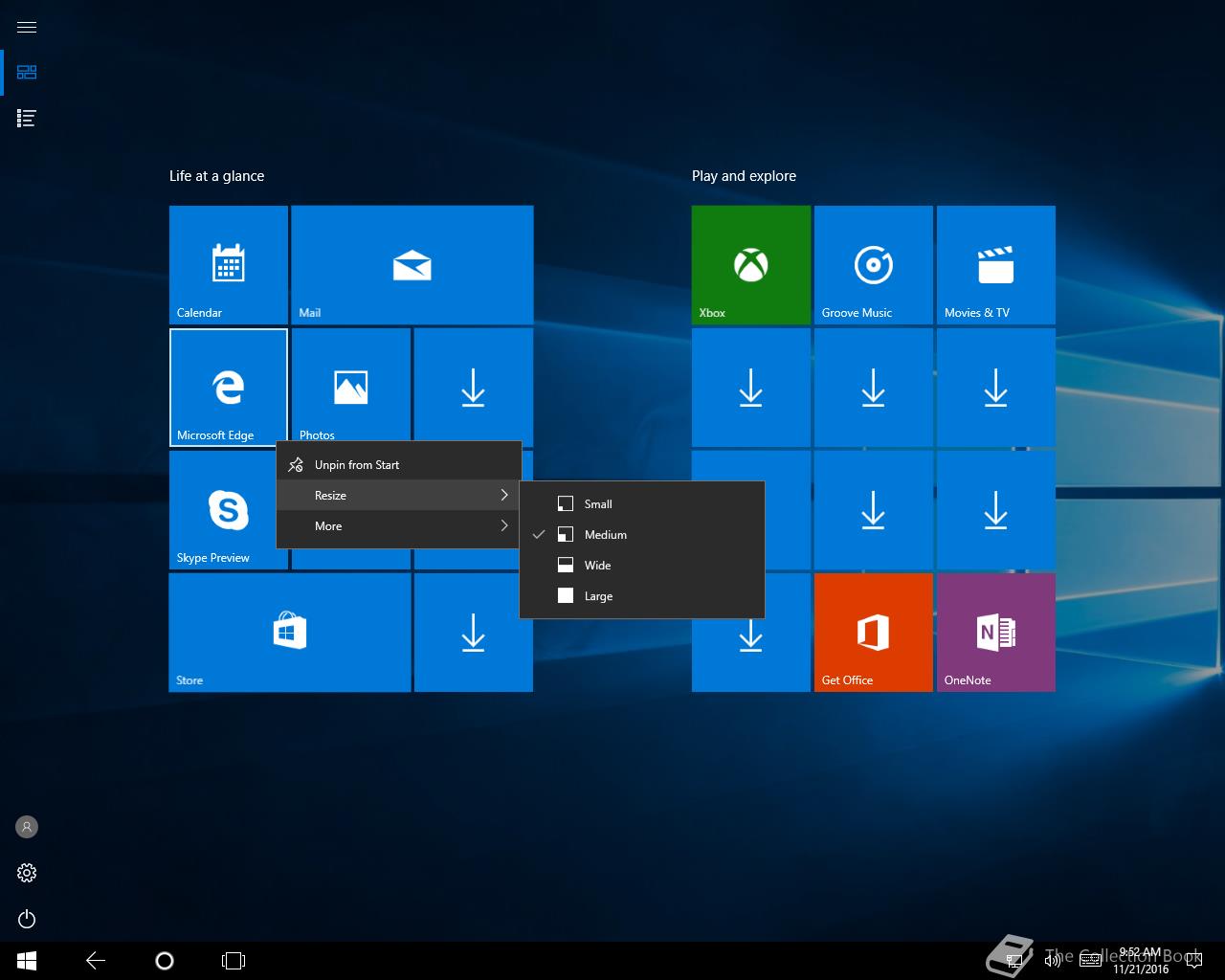Screen dimensions: 1225x980
Task: Open Cortana circle on taskbar
Action: pos(165,961)
